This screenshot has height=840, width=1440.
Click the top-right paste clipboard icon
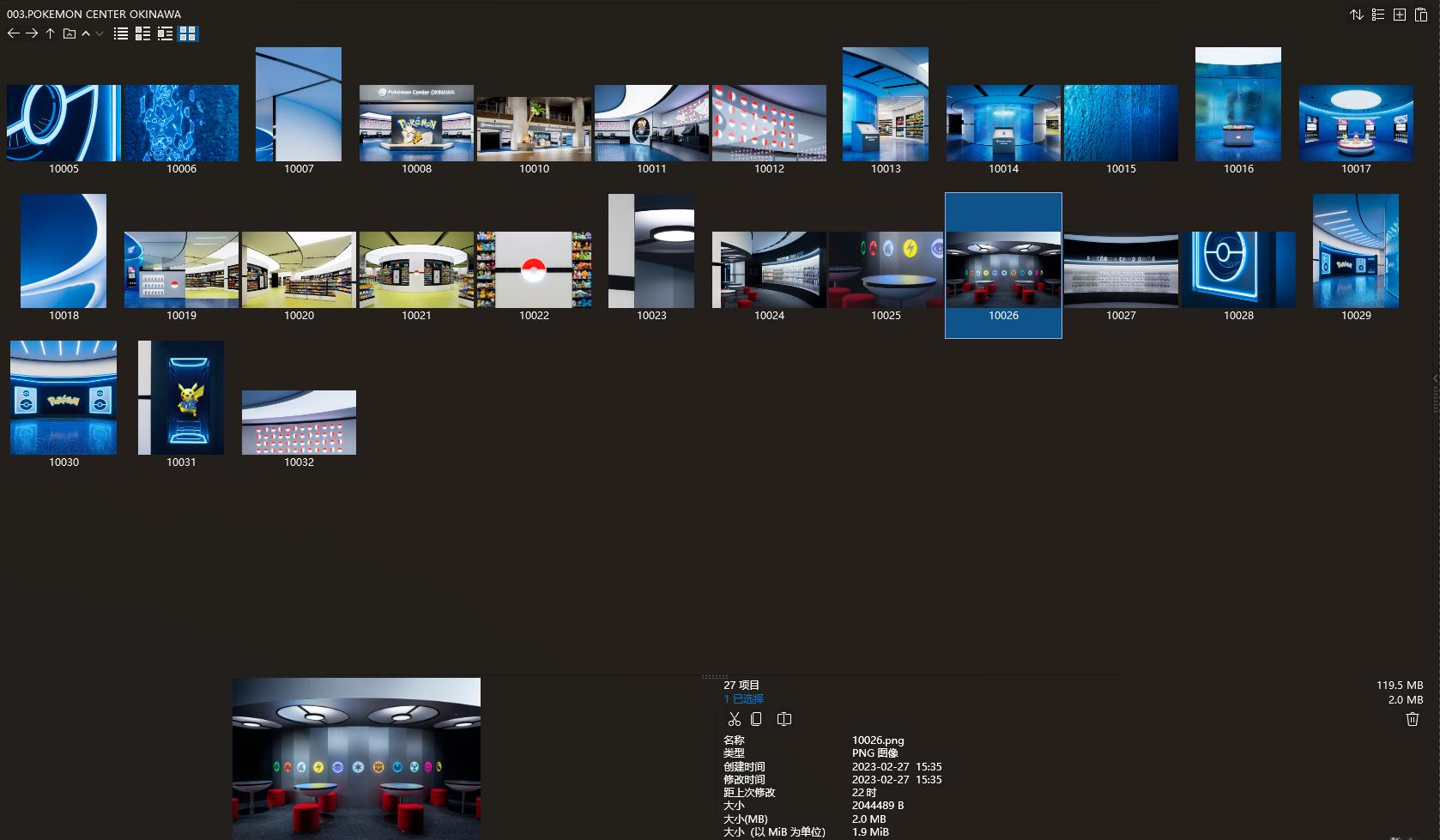pos(1421,15)
